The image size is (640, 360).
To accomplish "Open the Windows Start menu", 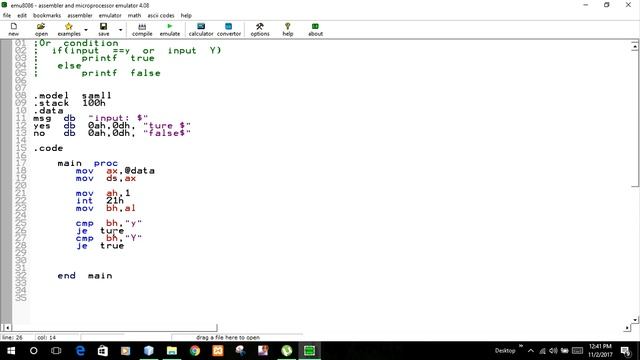I will pos(11,351).
